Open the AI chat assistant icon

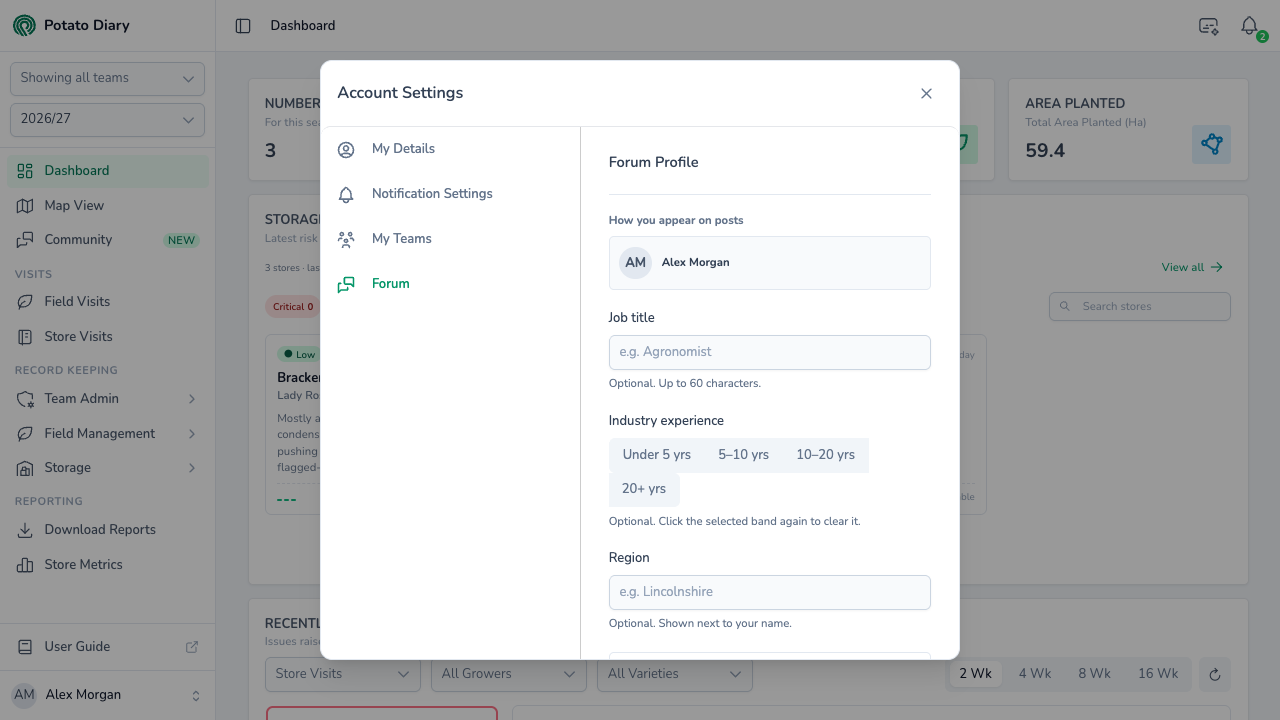[1209, 26]
